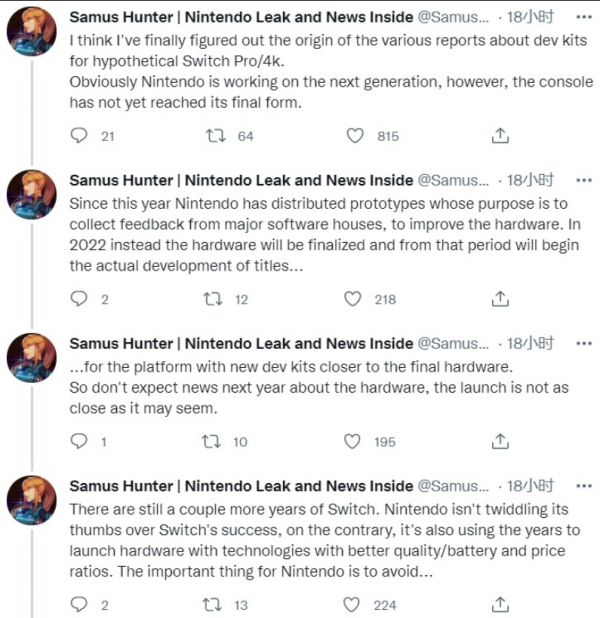Screen dimensions: 600x618
Task: Reply to the Switch Pro dev kits tweet
Action: [82, 137]
